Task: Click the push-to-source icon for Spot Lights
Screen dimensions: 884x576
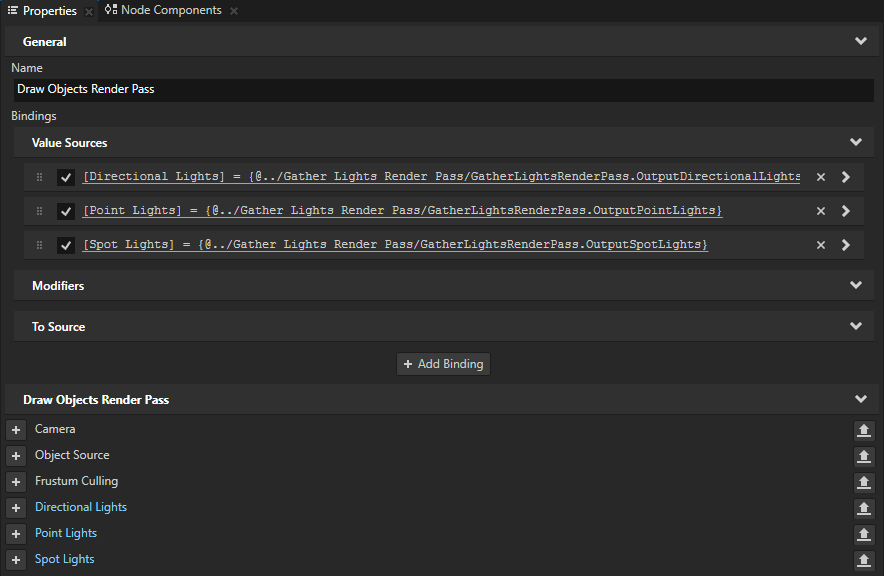Action: point(864,560)
